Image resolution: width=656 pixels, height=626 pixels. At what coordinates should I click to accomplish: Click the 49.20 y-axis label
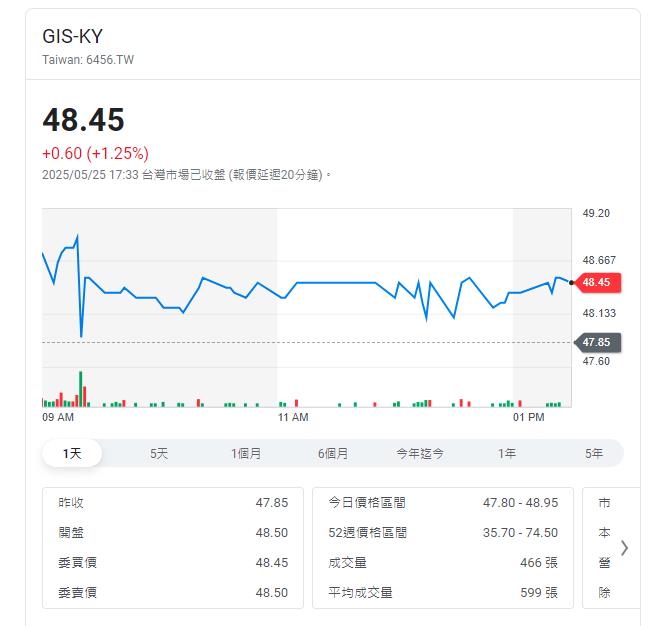click(596, 213)
